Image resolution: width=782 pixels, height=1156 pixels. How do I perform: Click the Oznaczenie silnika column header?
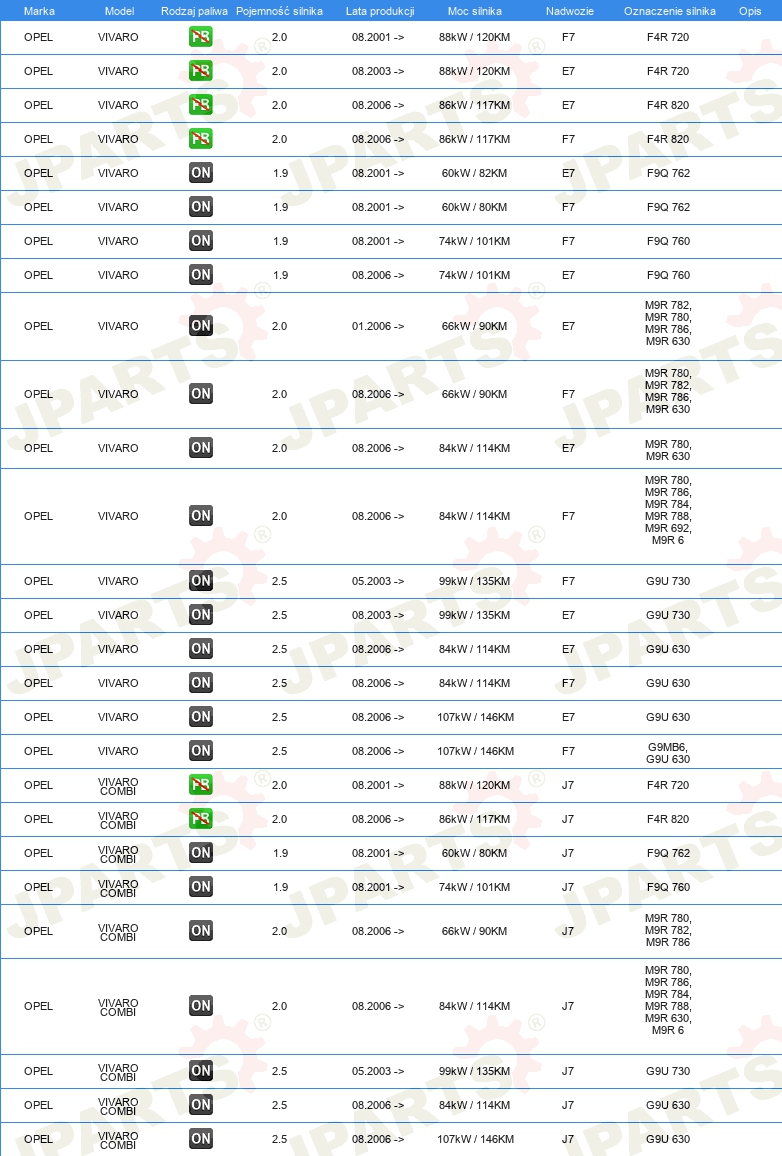[x=669, y=11]
